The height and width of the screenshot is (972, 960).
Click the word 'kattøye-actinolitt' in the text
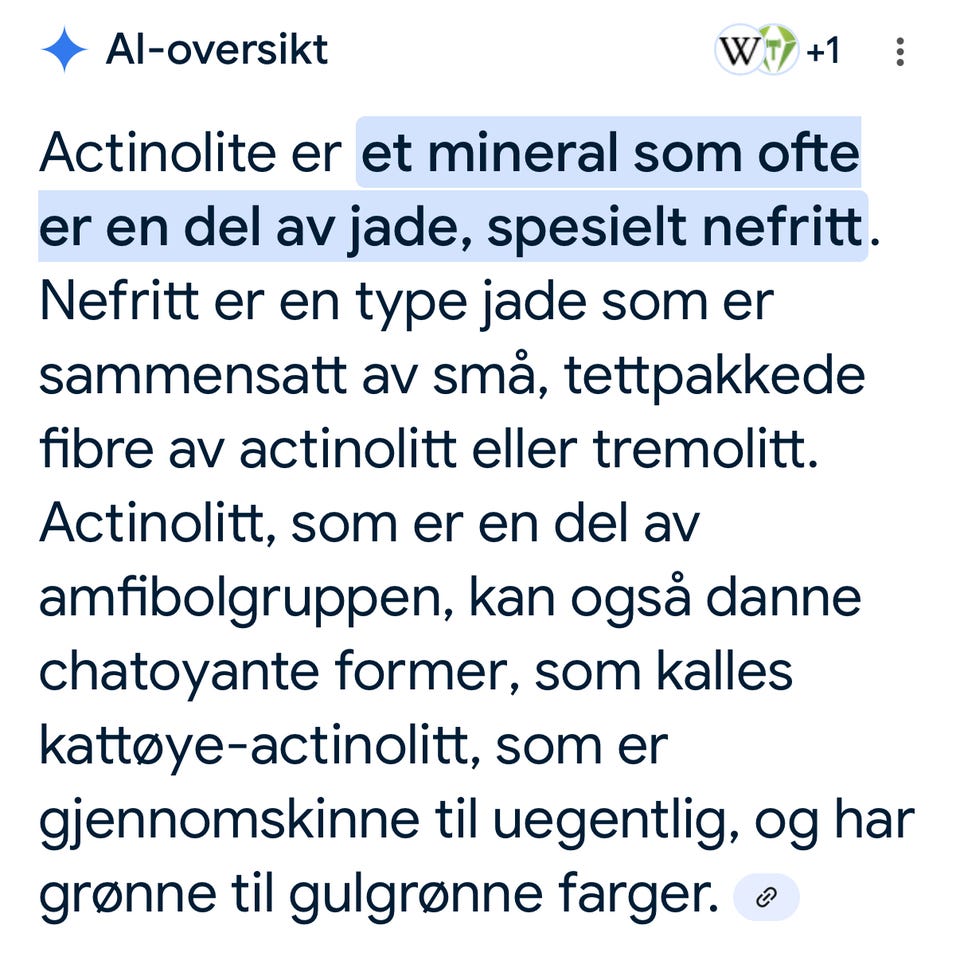click(x=254, y=747)
